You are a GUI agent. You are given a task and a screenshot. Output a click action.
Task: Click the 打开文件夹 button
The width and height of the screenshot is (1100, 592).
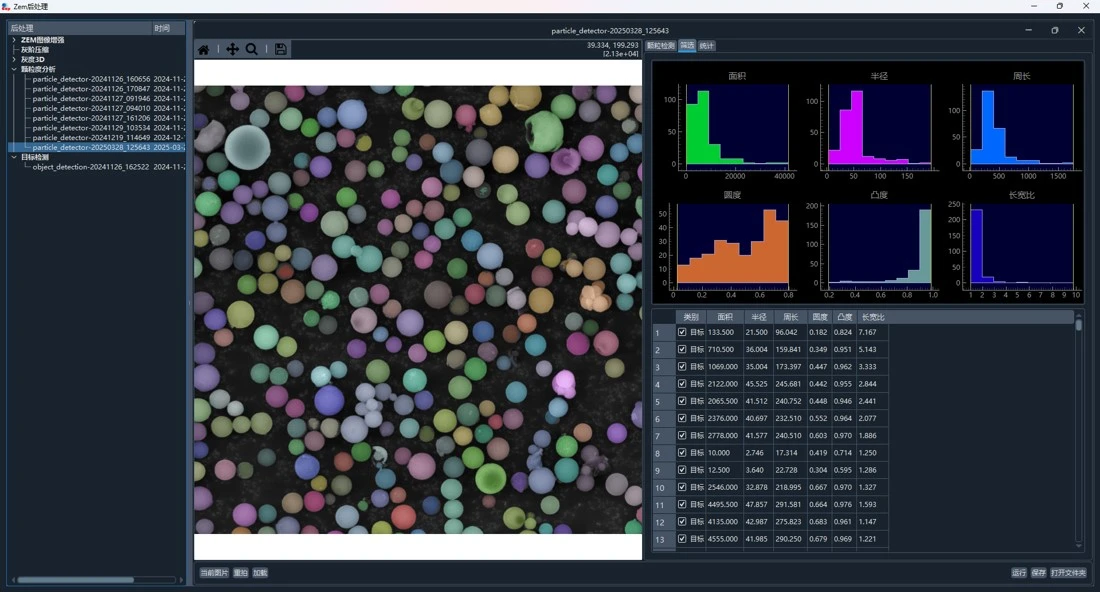[x=1068, y=573]
